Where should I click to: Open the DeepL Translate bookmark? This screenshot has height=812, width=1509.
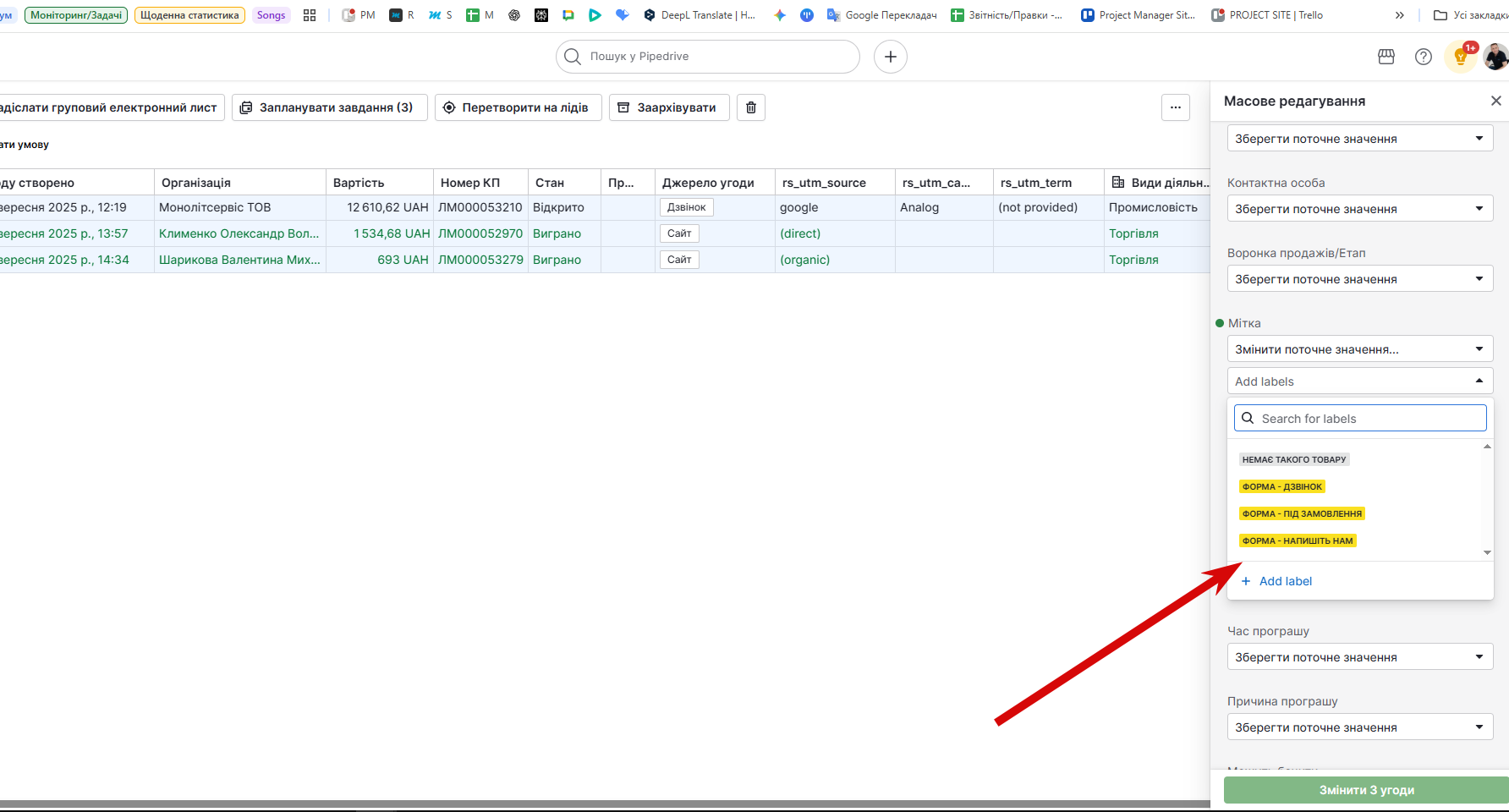[700, 15]
